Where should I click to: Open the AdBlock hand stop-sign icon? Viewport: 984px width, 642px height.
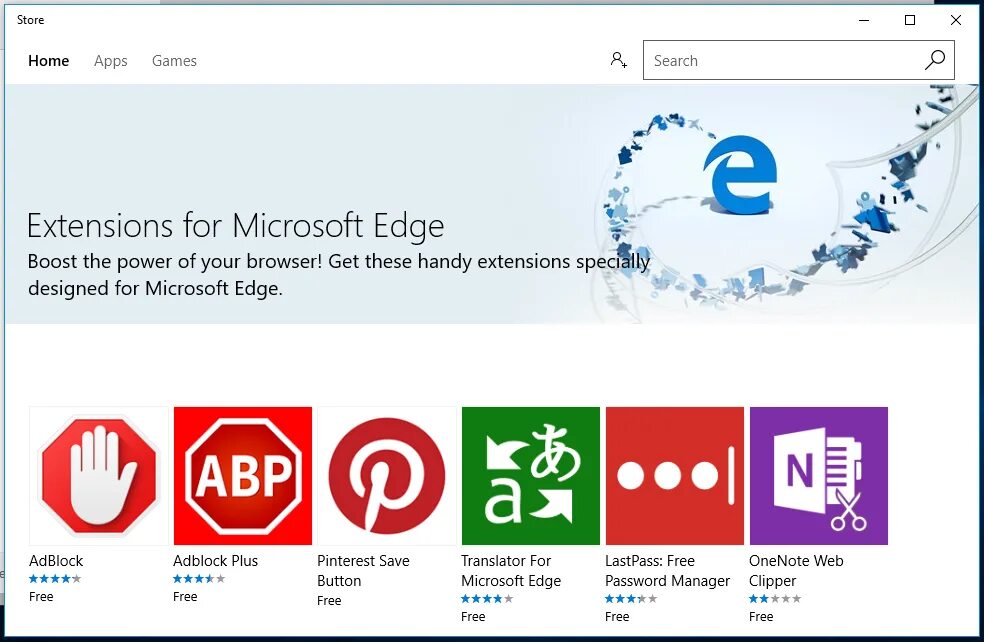click(99, 476)
